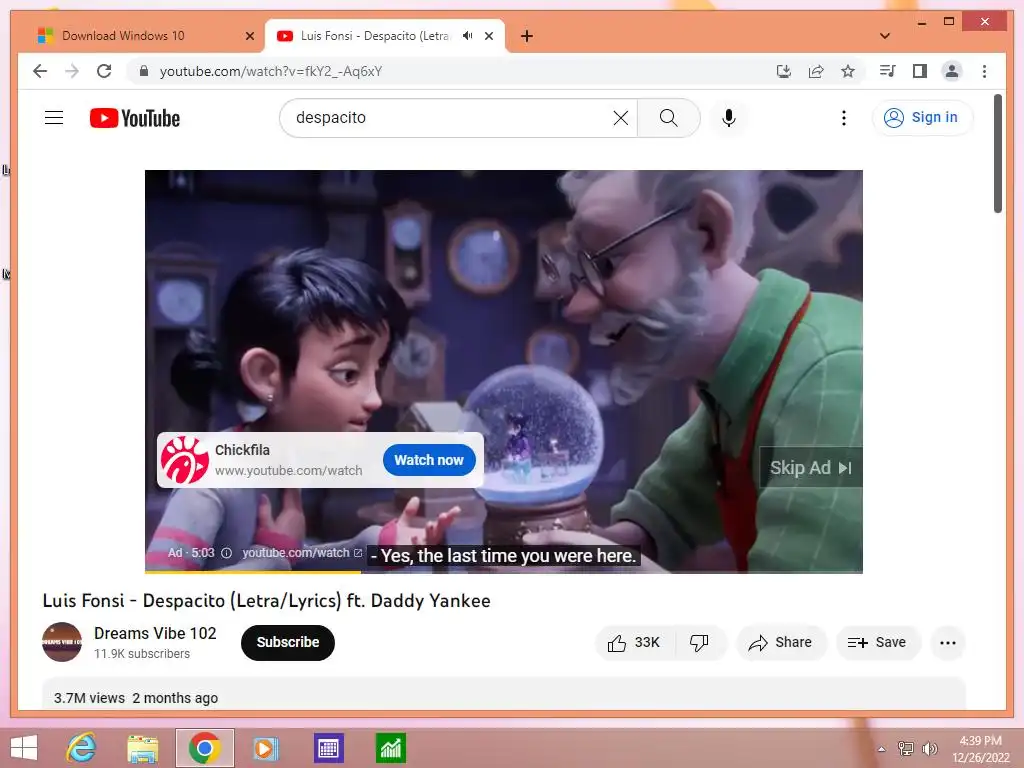Select Chrome in the taskbar
Screen dimensions: 1024x768
[204, 748]
